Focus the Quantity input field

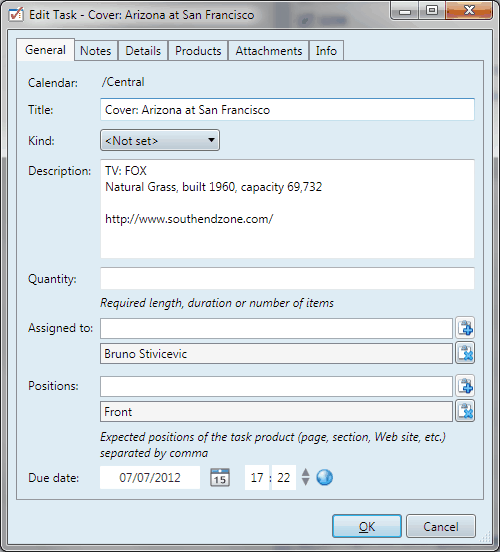click(x=287, y=278)
